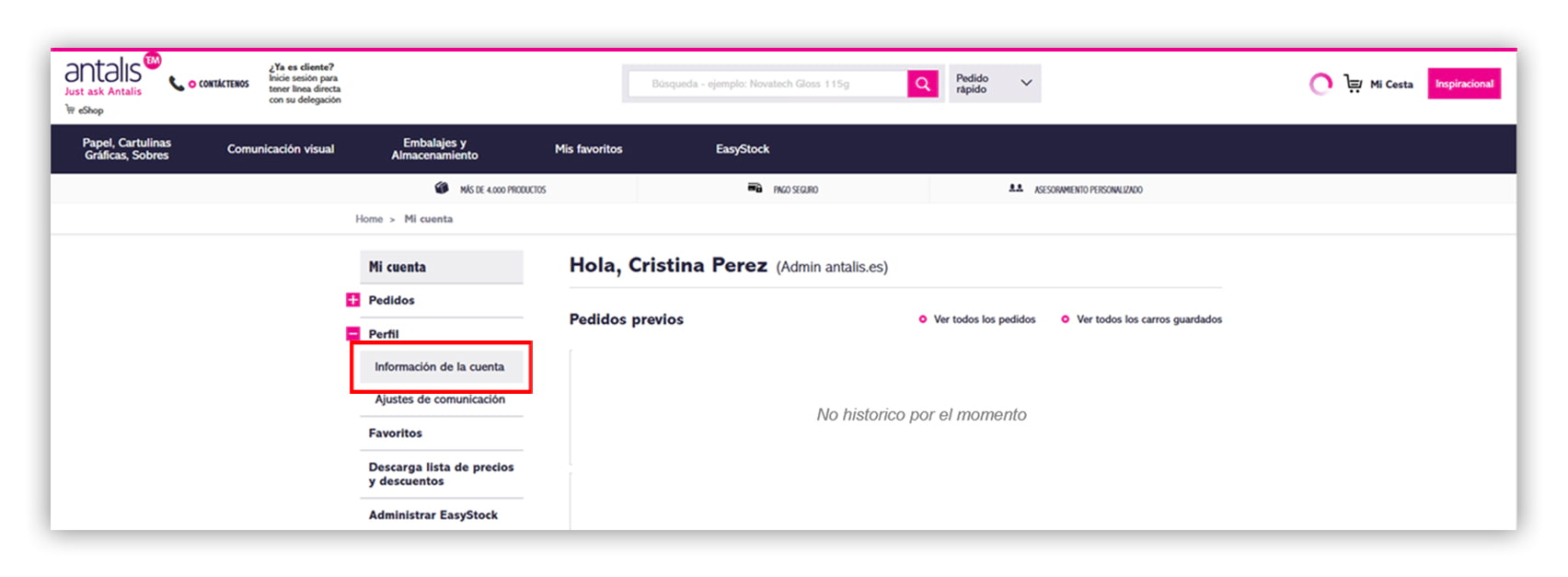This screenshot has height=577, width=1568.
Task: Open Papel, Cartulinas Gráficas, Sobres menu
Action: [x=127, y=149]
